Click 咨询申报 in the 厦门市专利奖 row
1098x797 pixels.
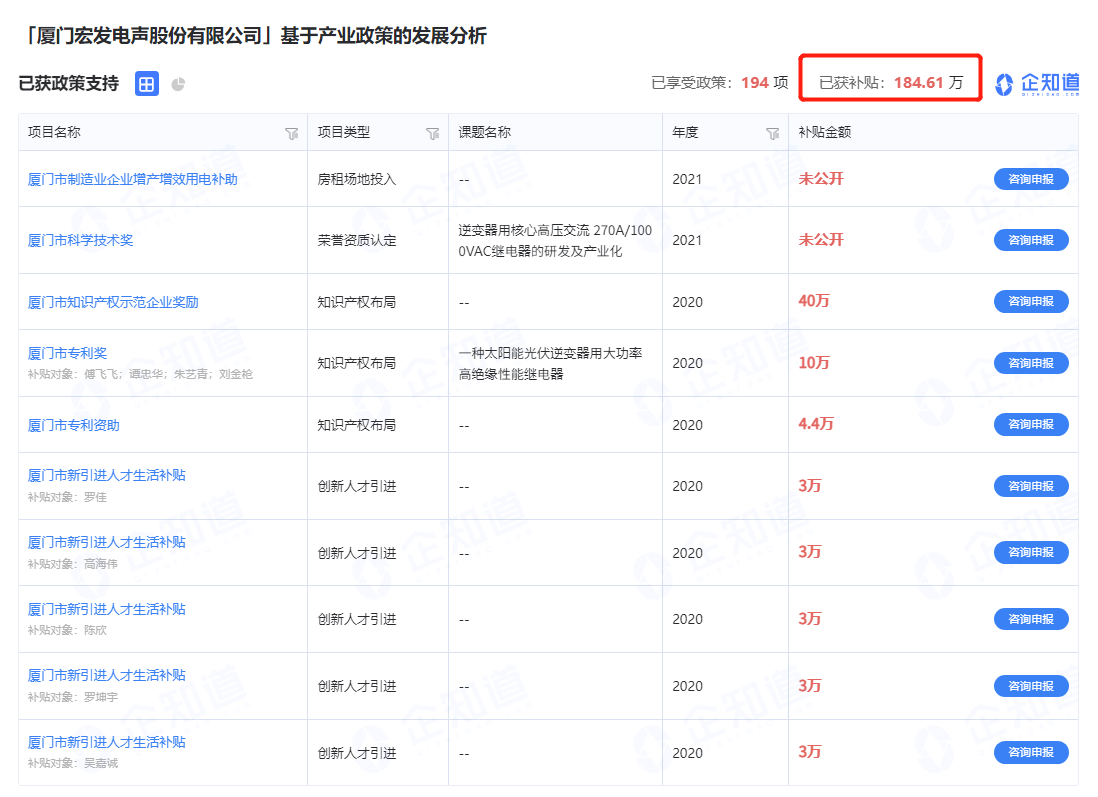(x=1031, y=363)
